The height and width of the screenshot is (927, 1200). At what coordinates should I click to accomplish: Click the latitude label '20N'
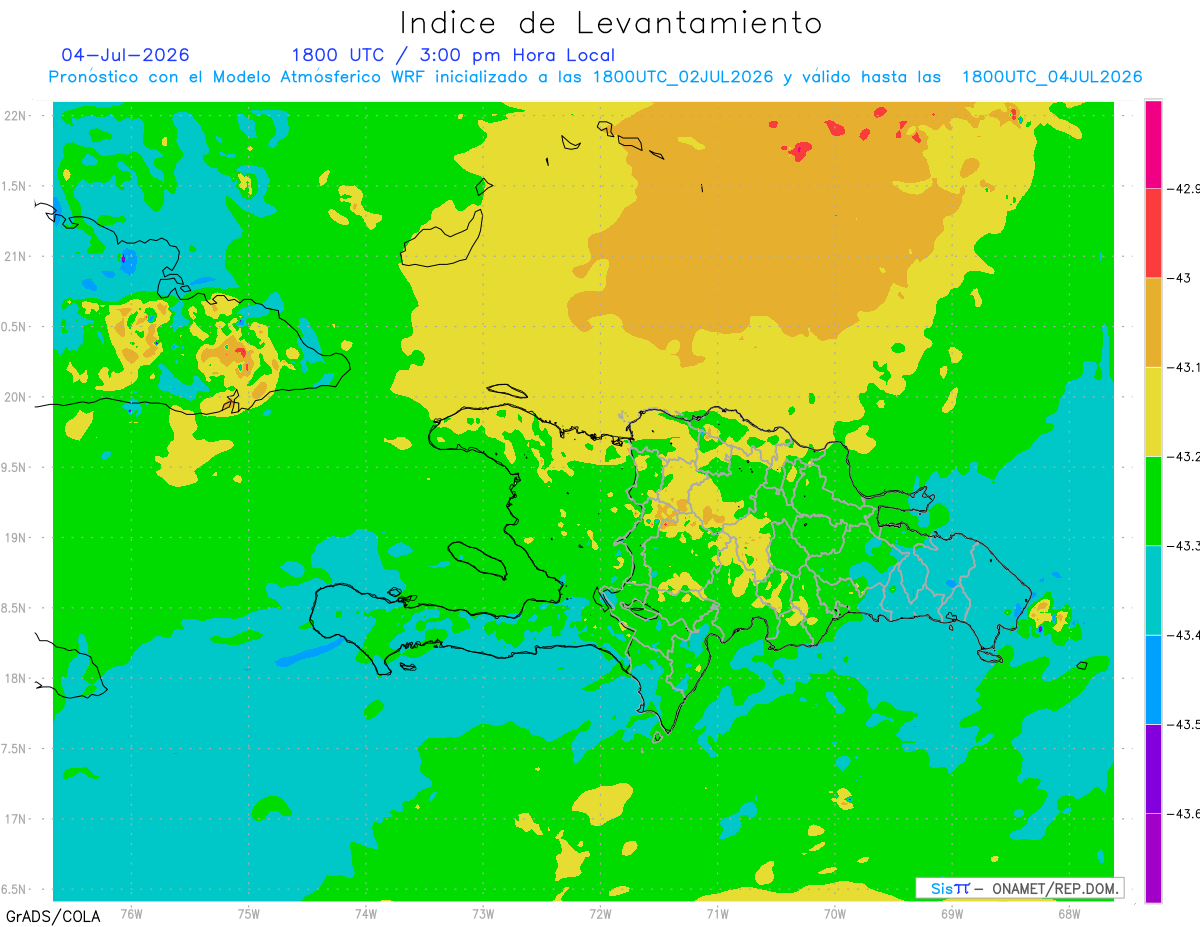pos(17,397)
